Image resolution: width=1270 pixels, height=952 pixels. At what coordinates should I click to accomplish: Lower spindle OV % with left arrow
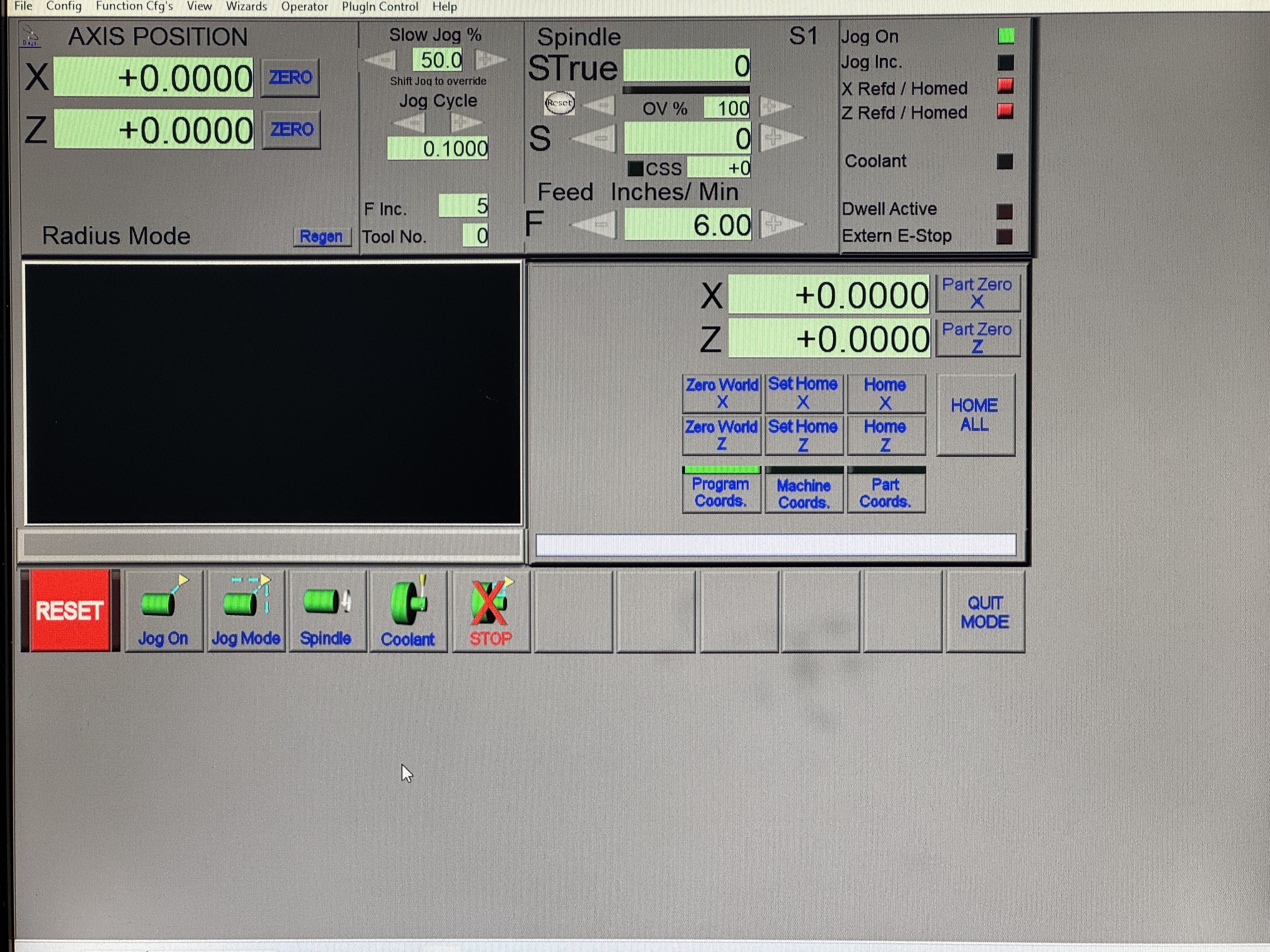[x=599, y=106]
